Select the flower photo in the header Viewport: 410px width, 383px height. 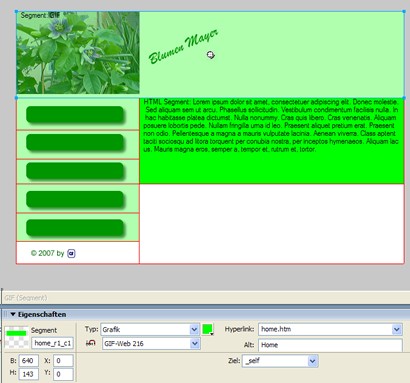pos(78,53)
